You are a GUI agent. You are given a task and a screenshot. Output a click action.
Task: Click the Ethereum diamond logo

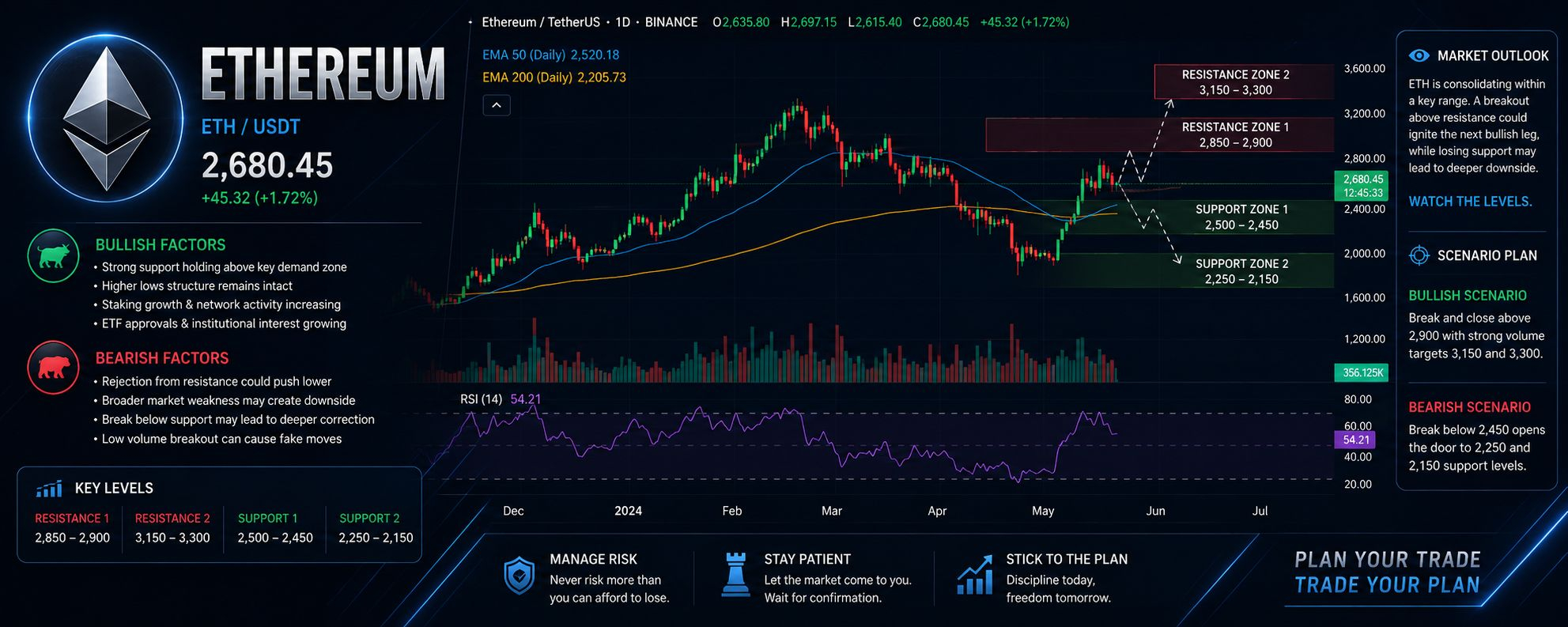pos(107,119)
